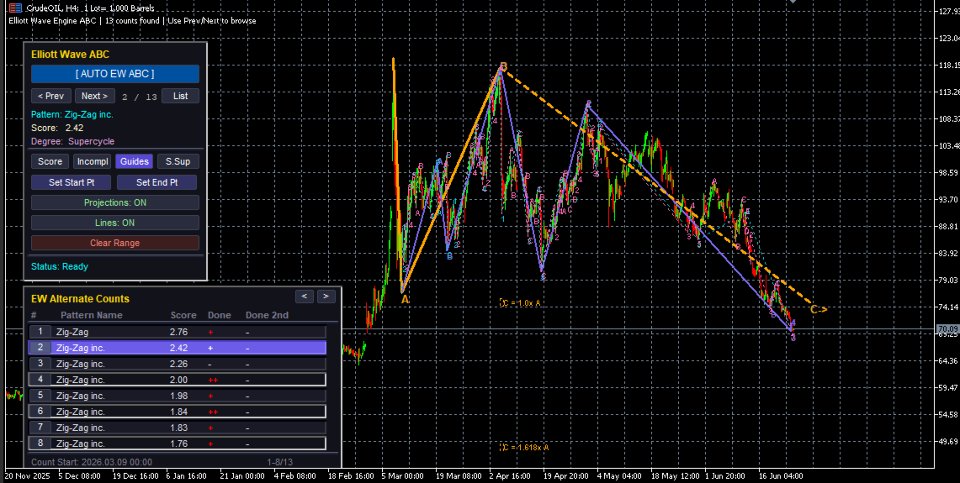960x483 pixels.
Task: Click score 1.98 in the counts table
Action: pos(178,395)
